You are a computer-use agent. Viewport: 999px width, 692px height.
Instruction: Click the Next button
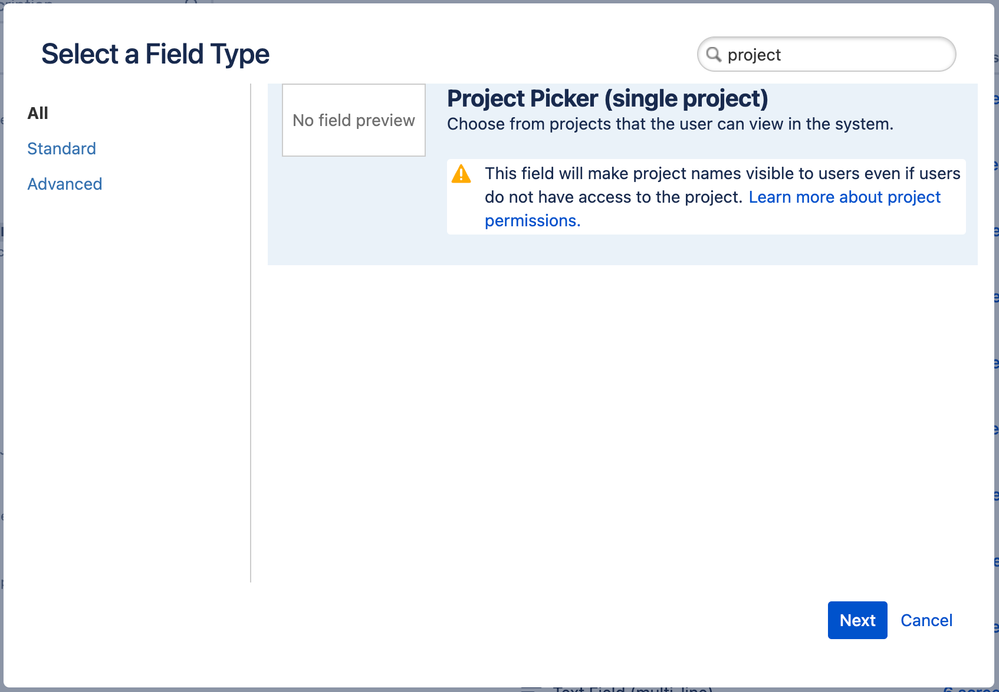[x=857, y=620]
